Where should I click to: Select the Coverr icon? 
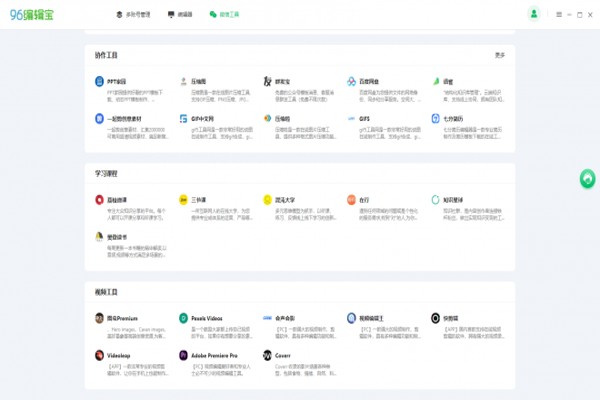tap(267, 355)
